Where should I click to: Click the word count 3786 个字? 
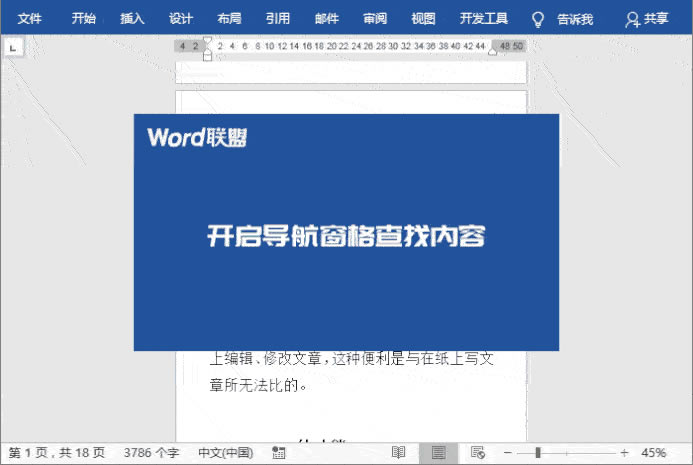tap(151, 453)
